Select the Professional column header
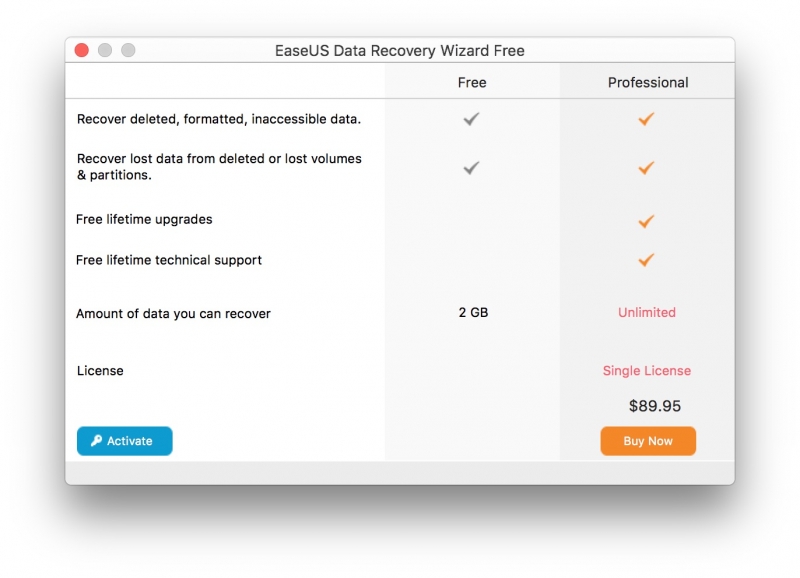The height and width of the screenshot is (578, 800). 648,82
